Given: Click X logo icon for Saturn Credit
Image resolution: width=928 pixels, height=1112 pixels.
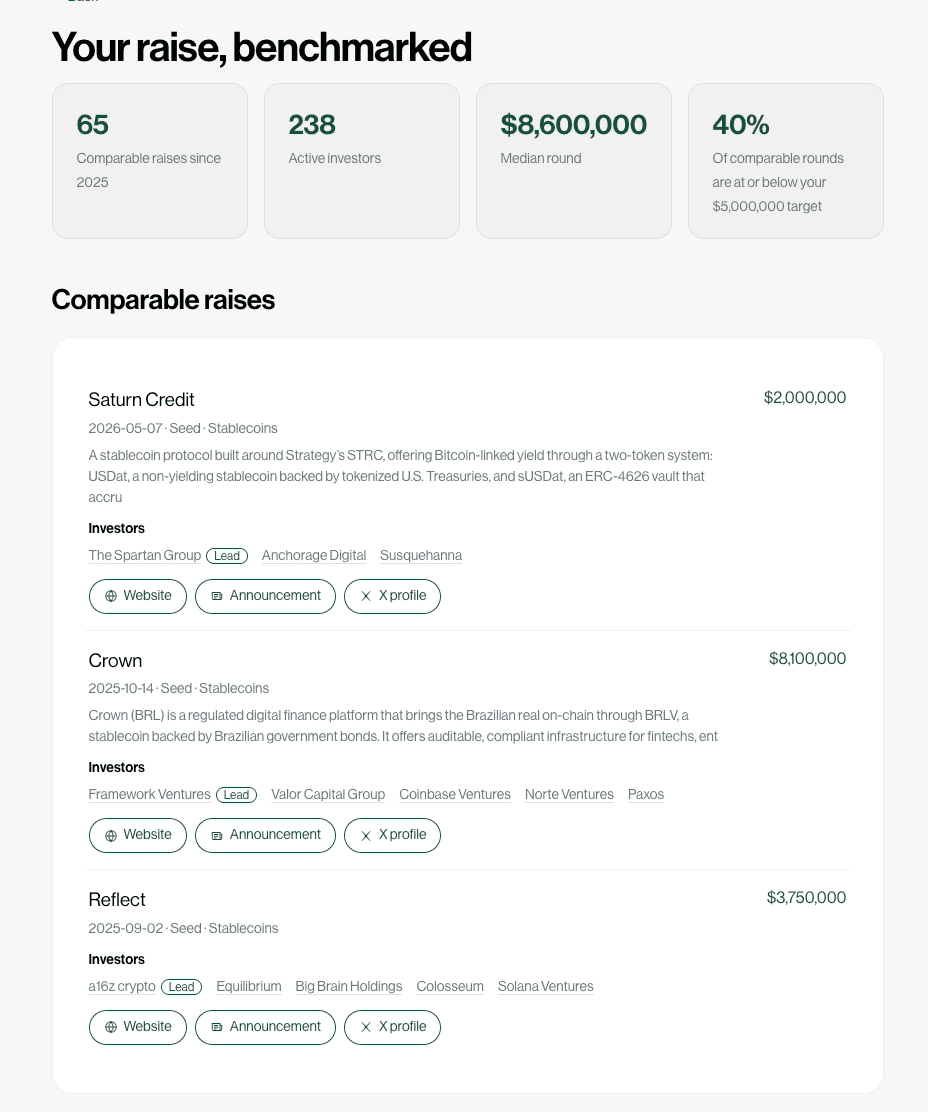Looking at the screenshot, I should click(x=366, y=596).
